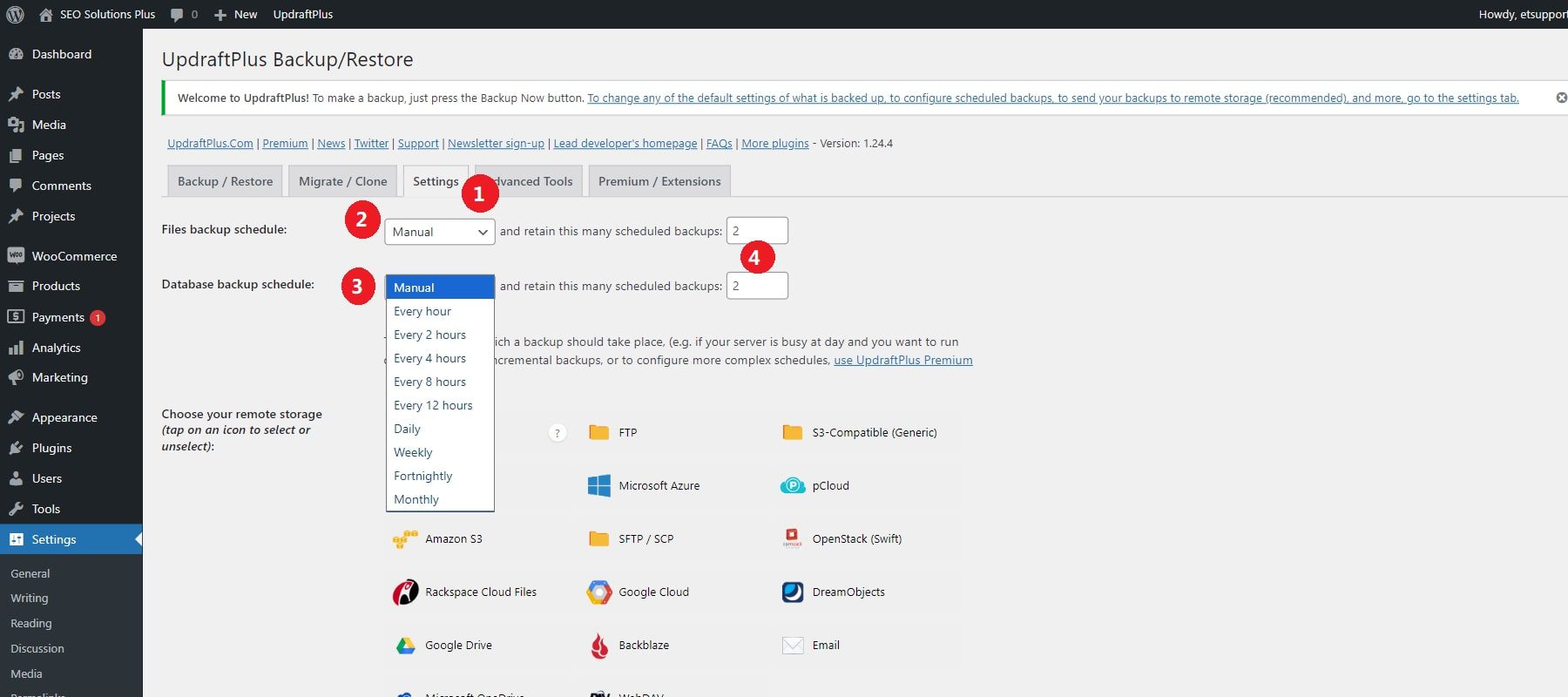1568x697 pixels.
Task: Choose the Rackspace Cloud Files icon
Action: pos(405,592)
